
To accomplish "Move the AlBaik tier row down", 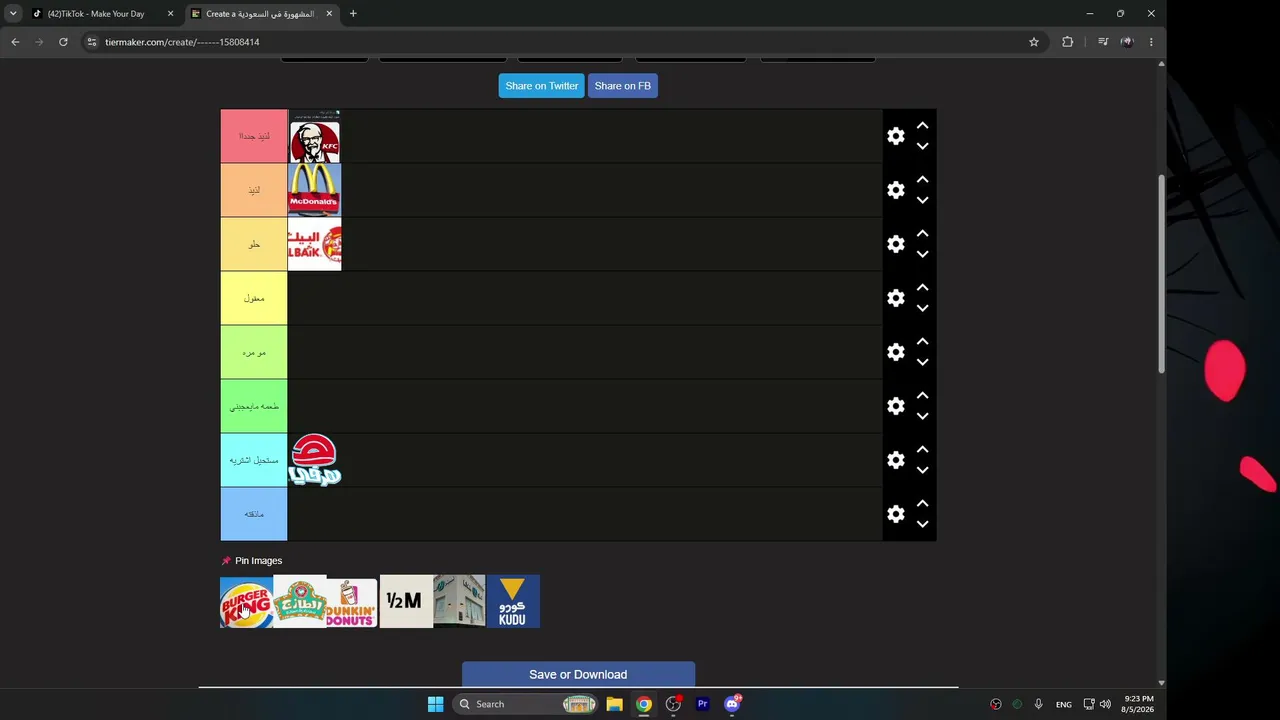I will click(923, 254).
